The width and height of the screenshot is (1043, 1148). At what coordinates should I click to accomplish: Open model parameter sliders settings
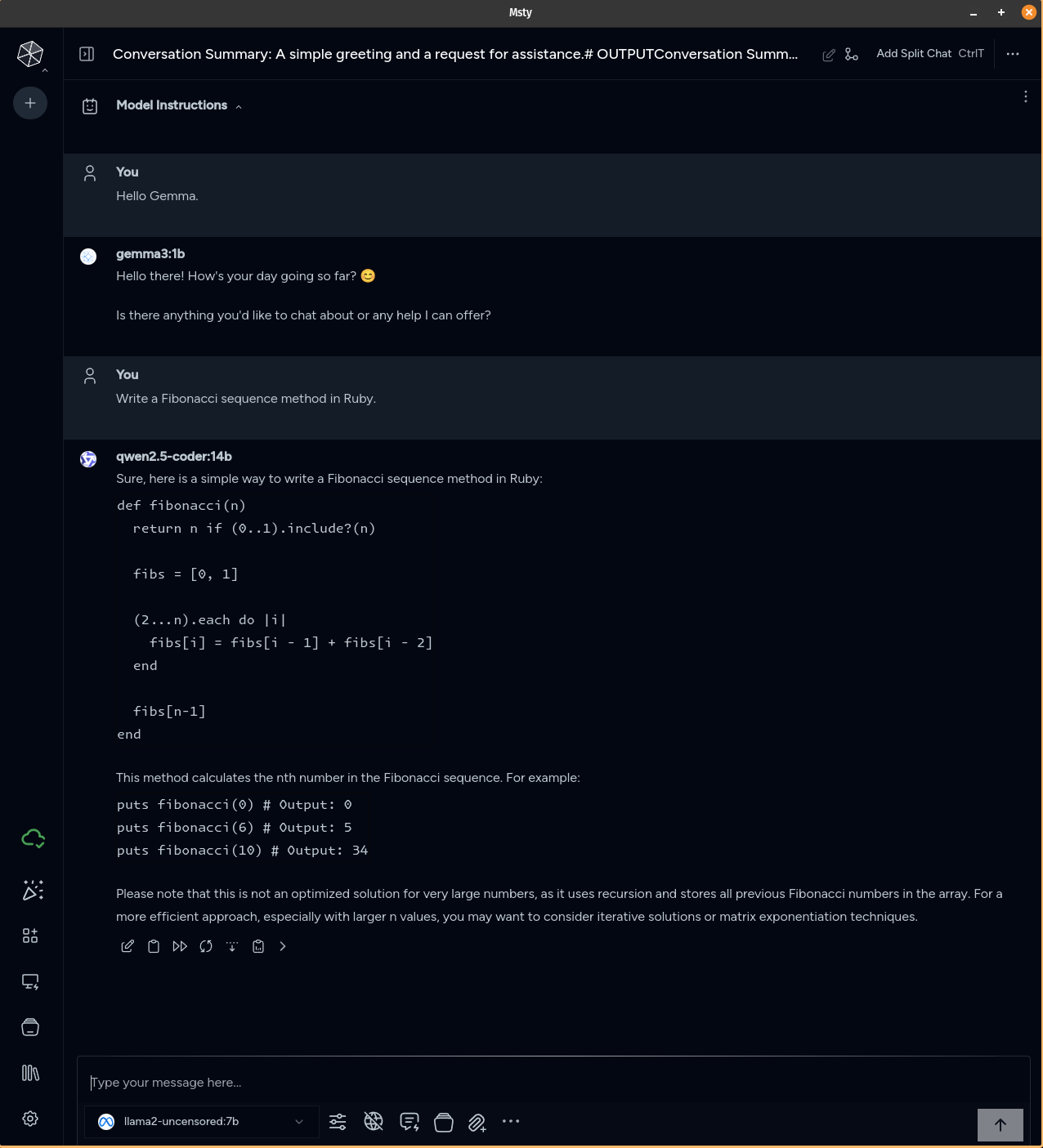tap(338, 1122)
